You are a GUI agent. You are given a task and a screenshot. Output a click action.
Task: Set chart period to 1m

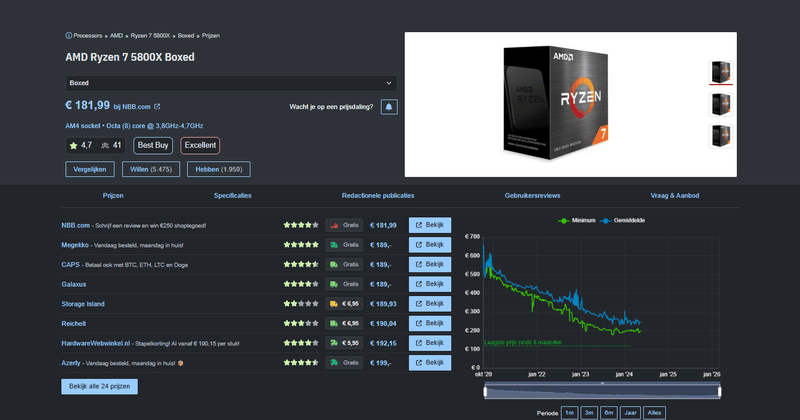(x=569, y=412)
